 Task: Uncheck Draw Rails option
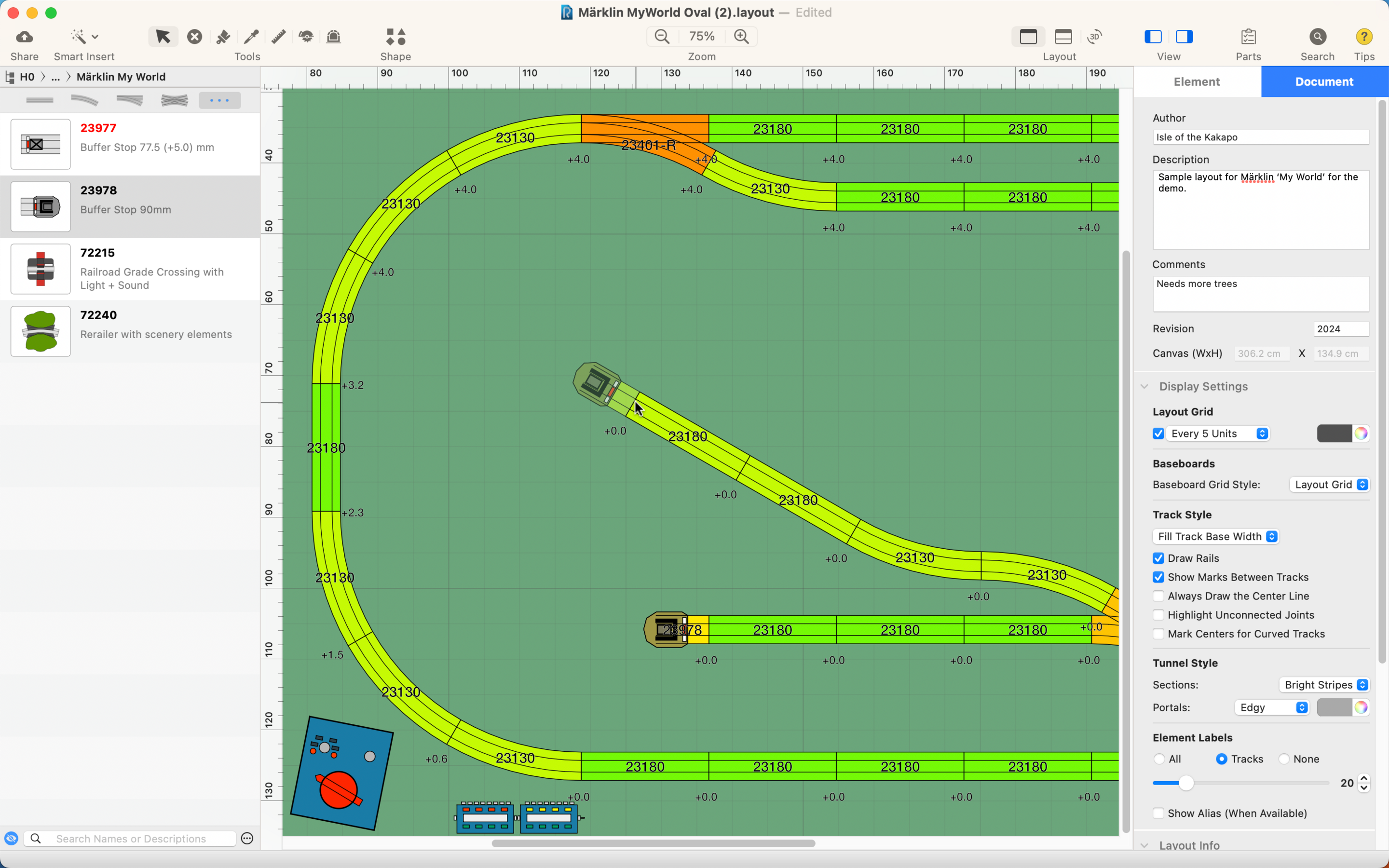coord(1158,558)
